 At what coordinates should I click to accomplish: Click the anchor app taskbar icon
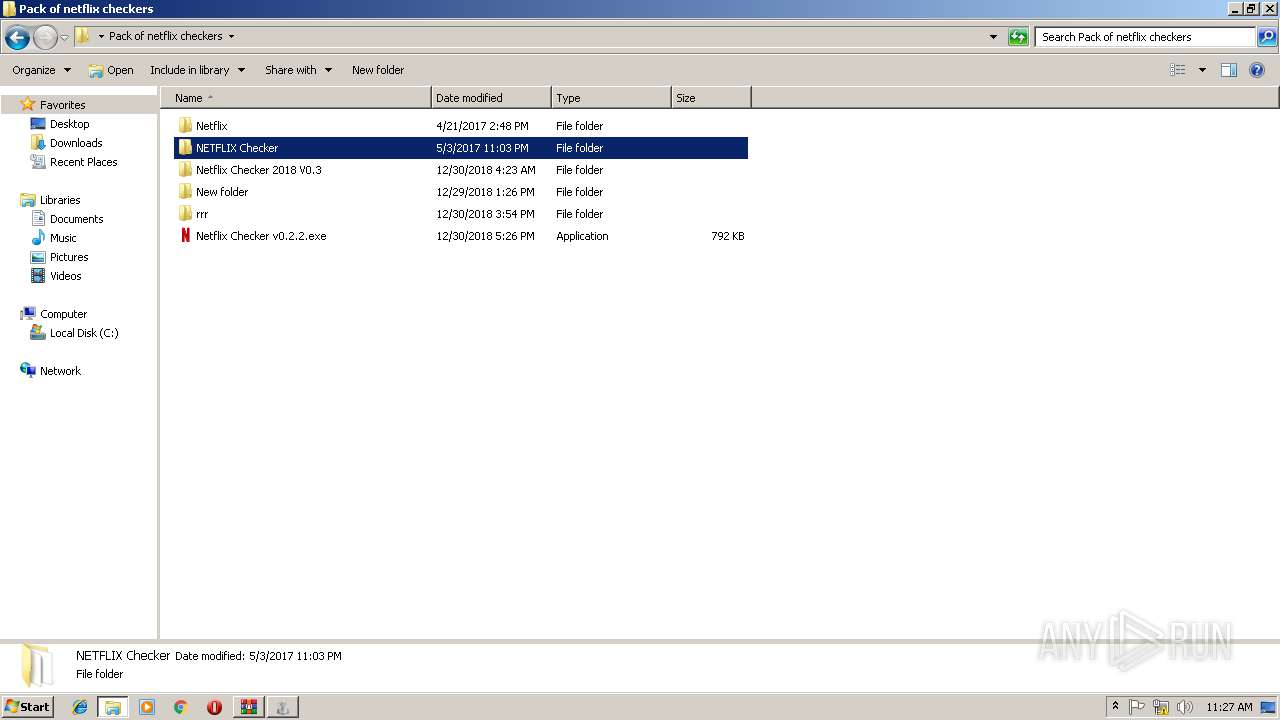coord(283,707)
